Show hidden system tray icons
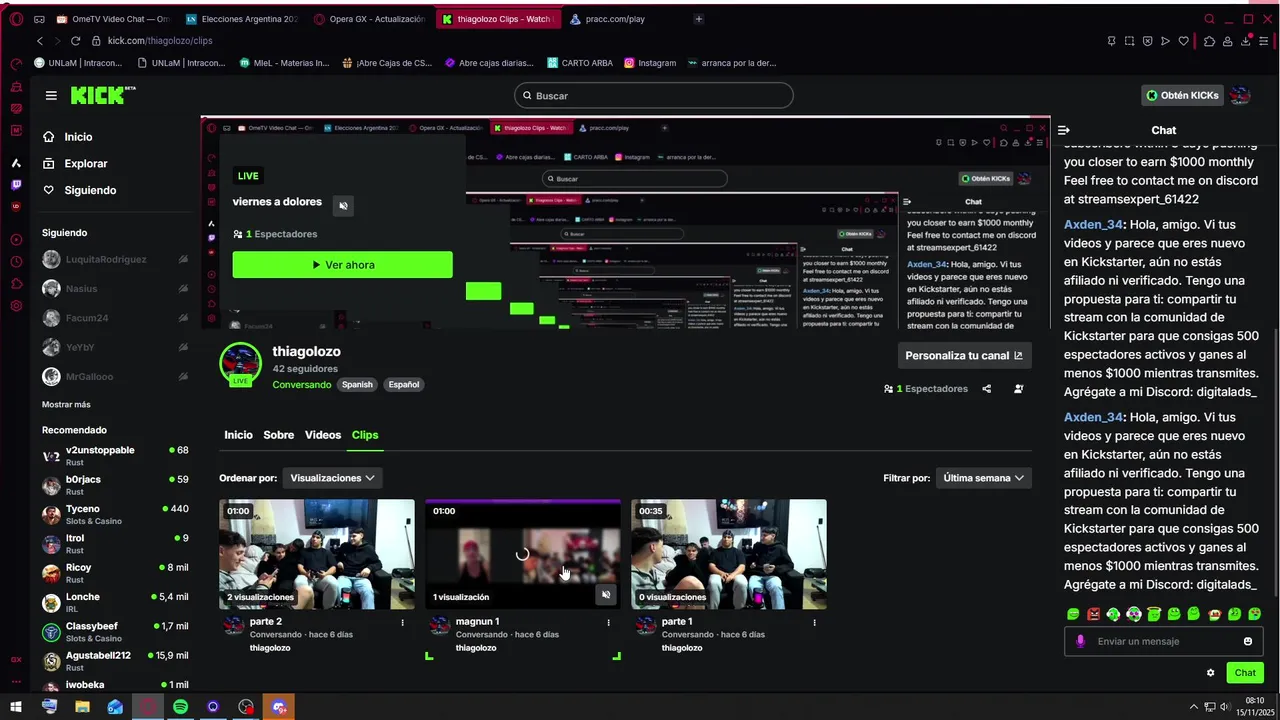1280x720 pixels. (x=1193, y=707)
